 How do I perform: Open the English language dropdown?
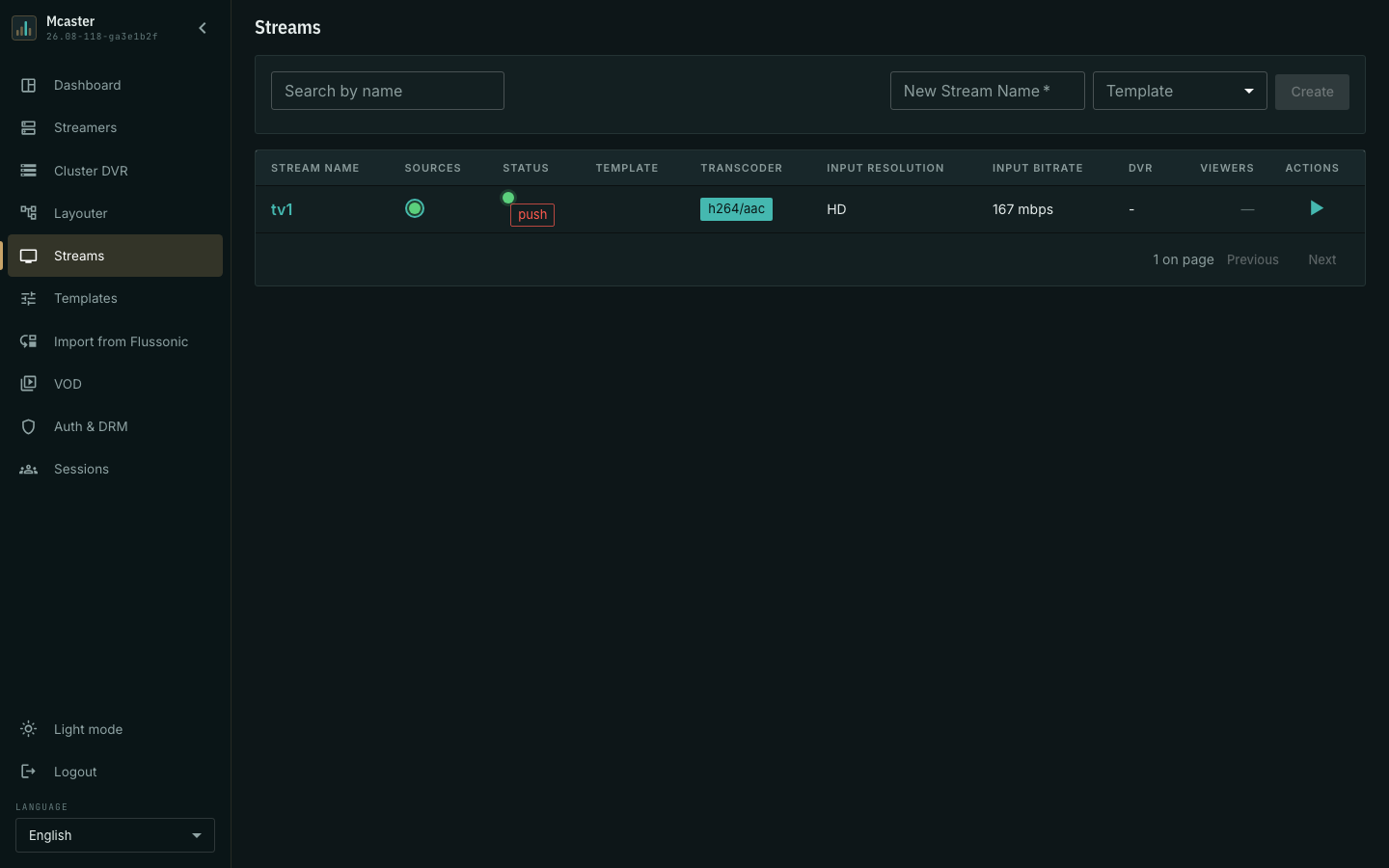(115, 835)
